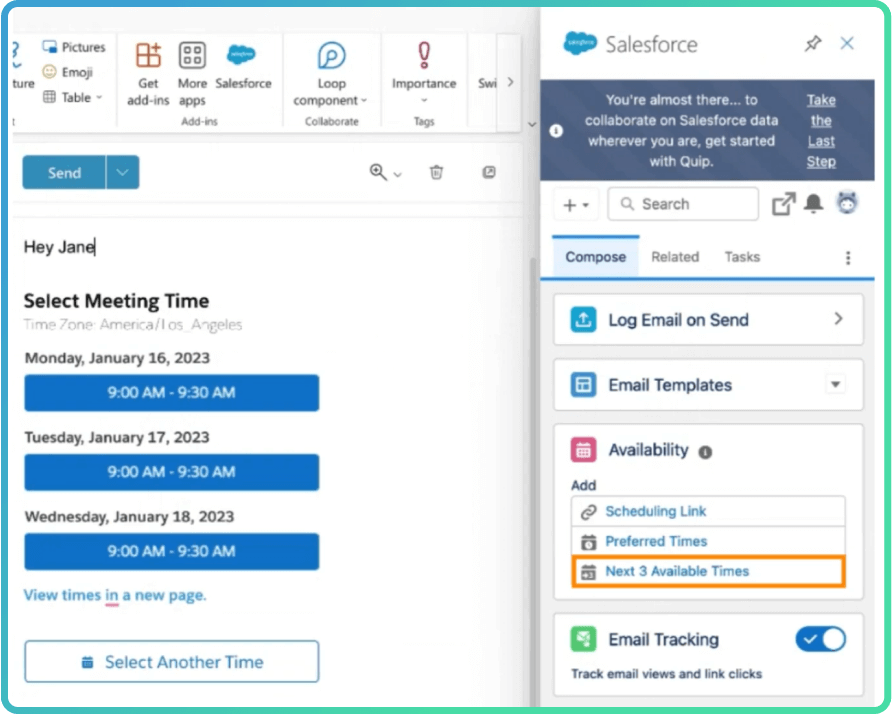This screenshot has width=892, height=714.
Task: Click the Email Tracking envelope icon
Action: click(x=583, y=639)
